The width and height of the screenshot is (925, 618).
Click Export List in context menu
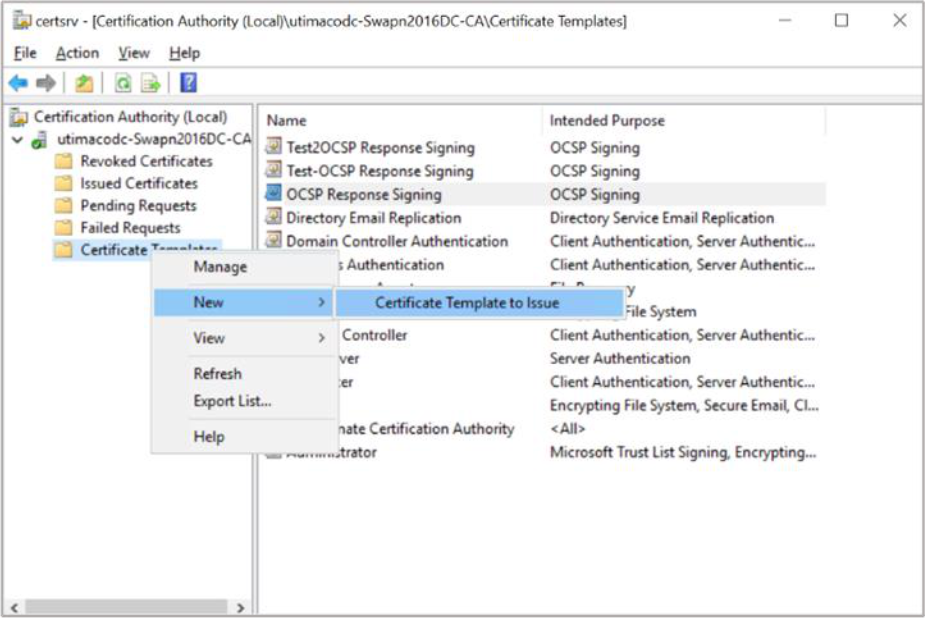pos(232,401)
